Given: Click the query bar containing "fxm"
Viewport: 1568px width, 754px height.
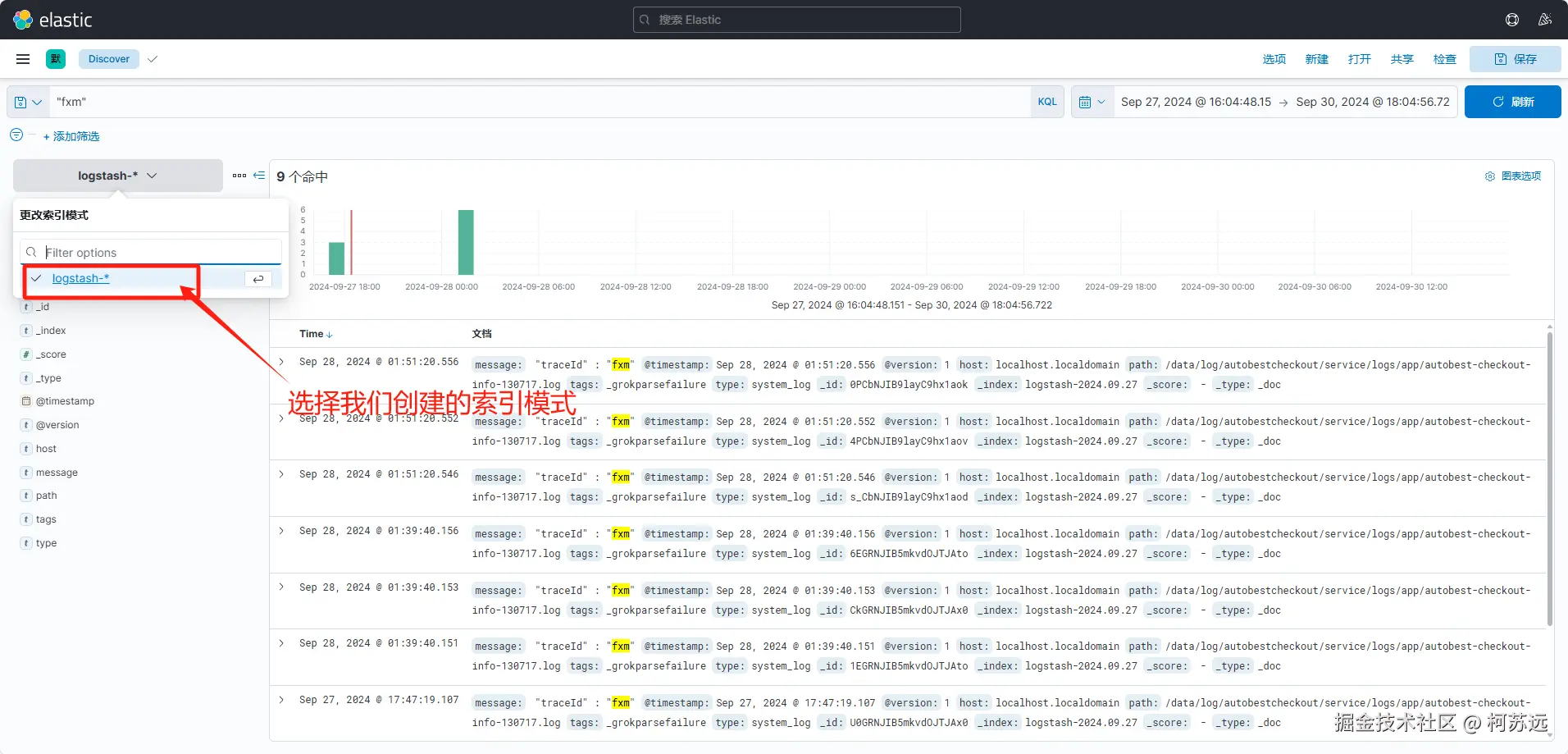Looking at the screenshot, I should pyautogui.click(x=540, y=102).
